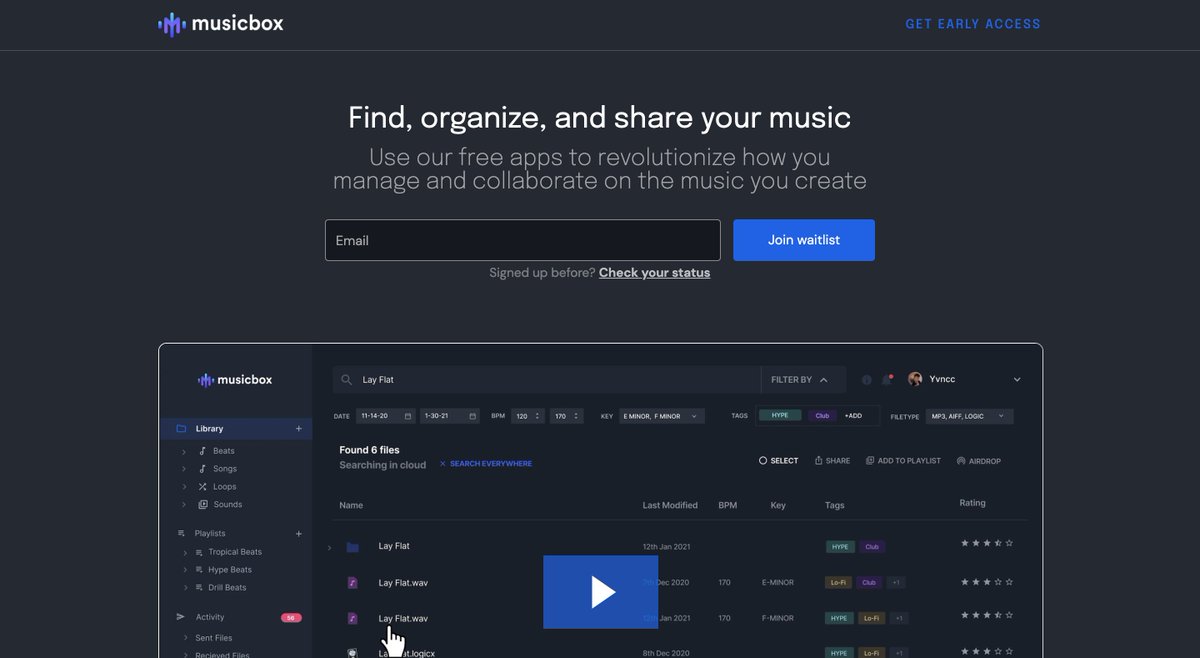This screenshot has width=1200, height=658.
Task: Open the Drill Beats playlist
Action: (227, 588)
